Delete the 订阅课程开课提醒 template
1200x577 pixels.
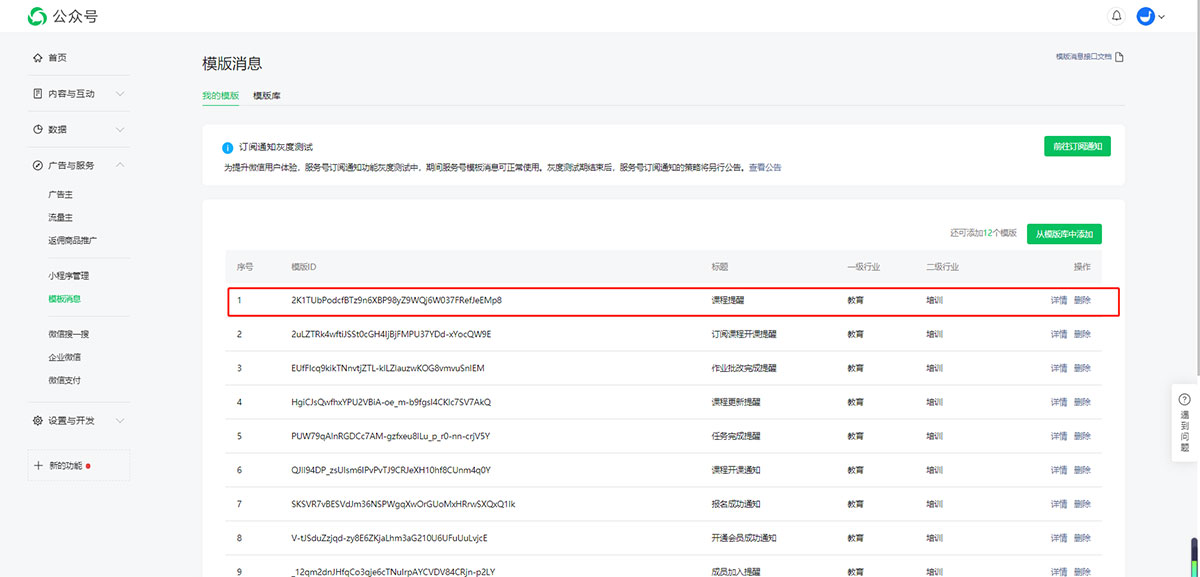[1082, 334]
